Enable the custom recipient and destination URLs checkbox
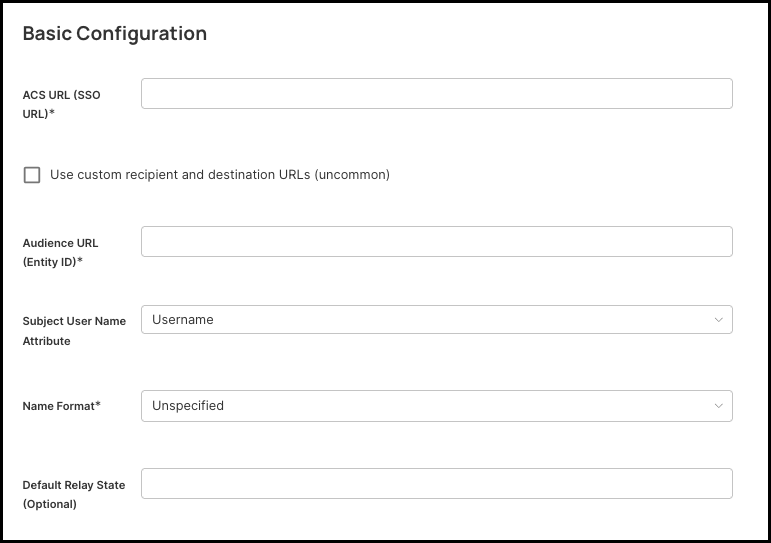Viewport: 771px width, 543px height. 32,175
